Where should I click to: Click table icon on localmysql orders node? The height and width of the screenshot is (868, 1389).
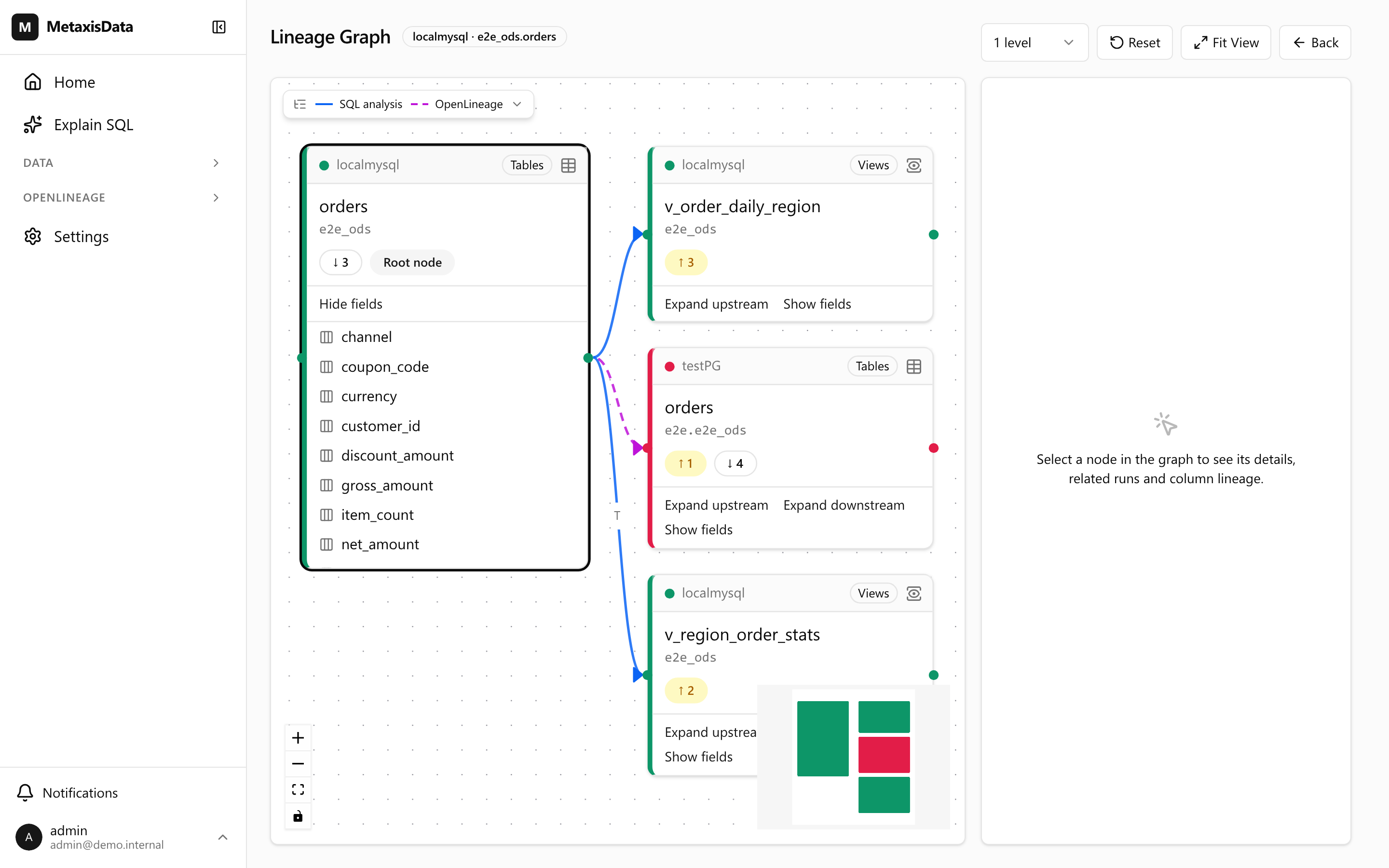pyautogui.click(x=568, y=165)
